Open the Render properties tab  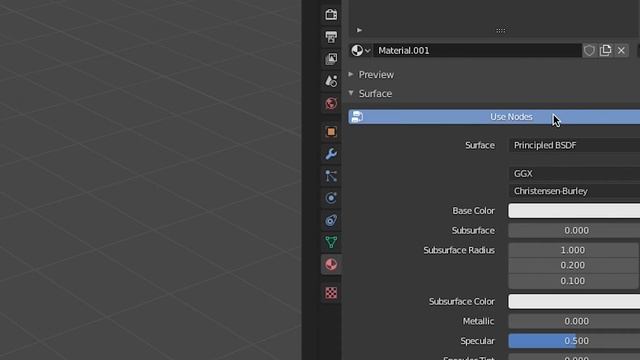coord(331,15)
